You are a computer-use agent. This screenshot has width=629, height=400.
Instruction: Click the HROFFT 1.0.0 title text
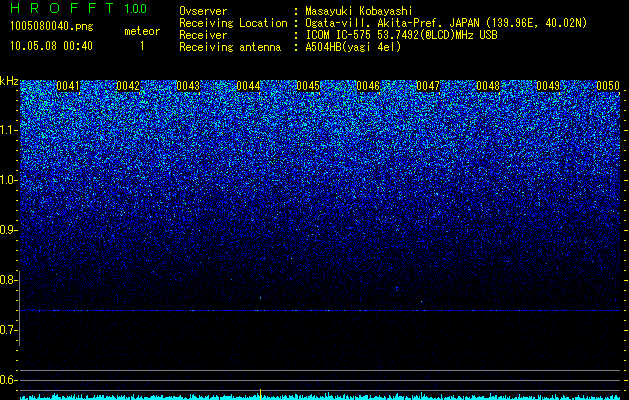click(x=79, y=8)
